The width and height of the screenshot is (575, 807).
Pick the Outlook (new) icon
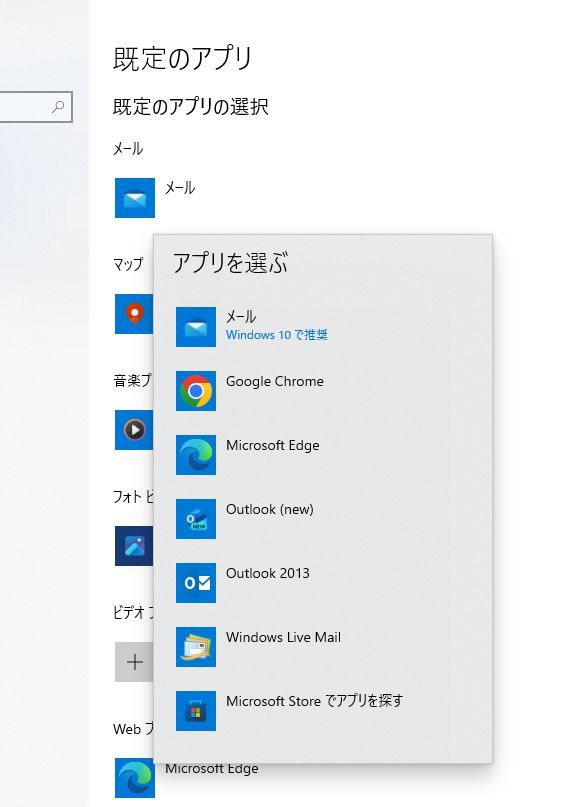point(196,519)
